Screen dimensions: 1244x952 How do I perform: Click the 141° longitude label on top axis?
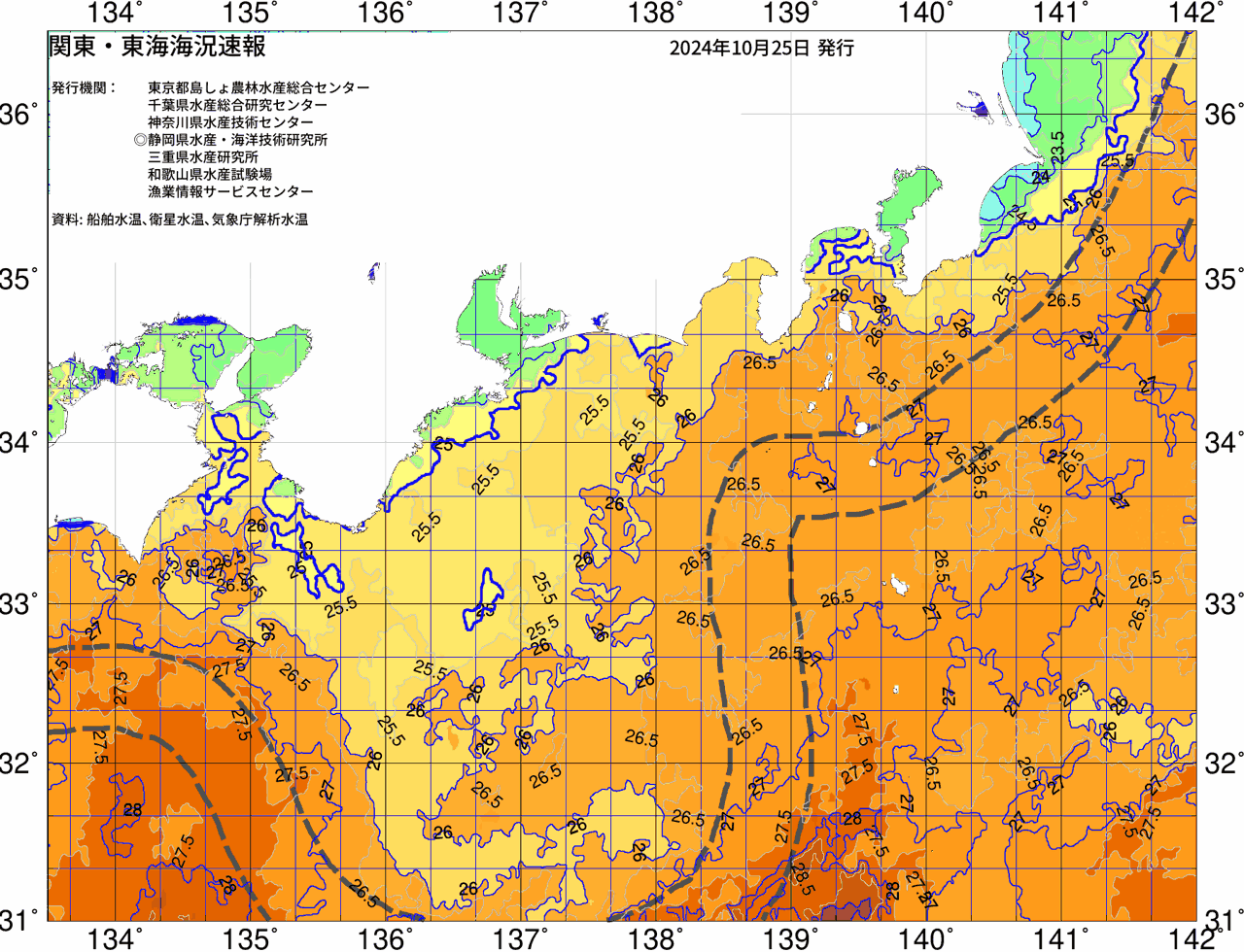[1061, 14]
